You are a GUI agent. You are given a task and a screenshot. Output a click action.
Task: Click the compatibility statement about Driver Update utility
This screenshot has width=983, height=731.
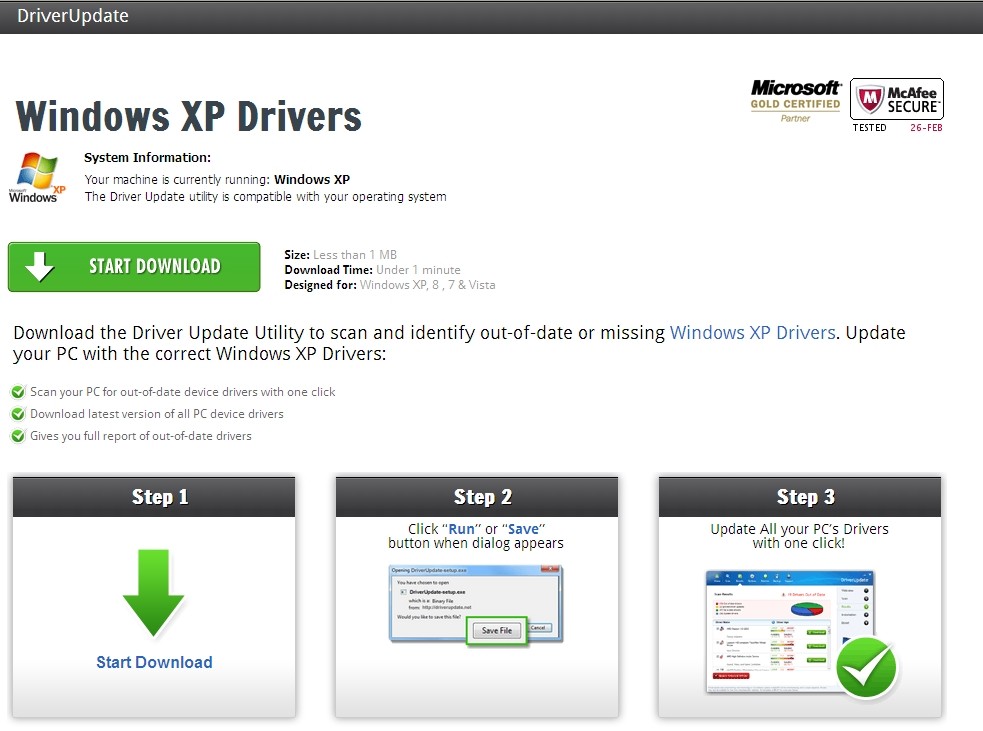point(265,197)
